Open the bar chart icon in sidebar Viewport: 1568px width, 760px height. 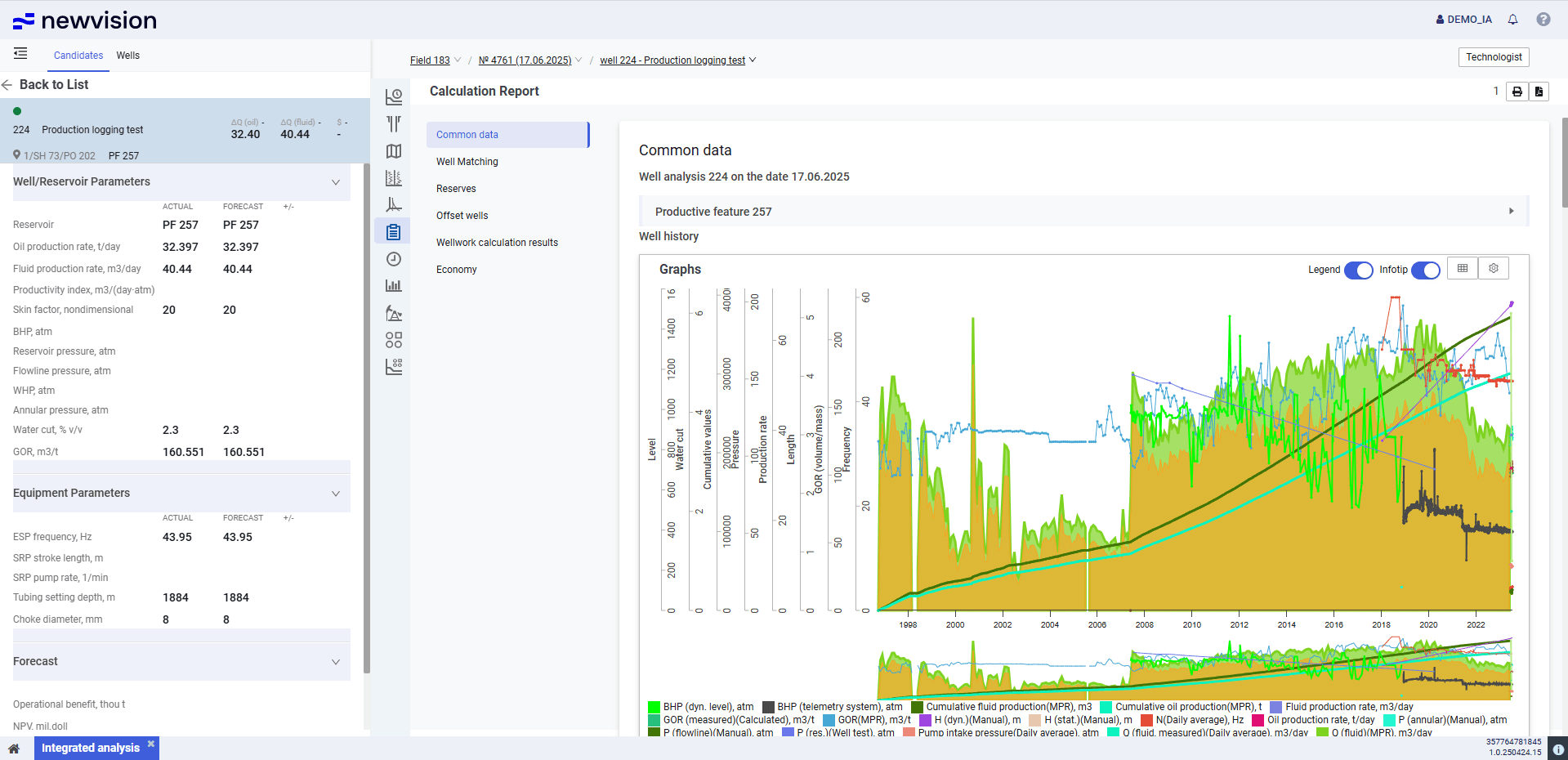tap(394, 286)
